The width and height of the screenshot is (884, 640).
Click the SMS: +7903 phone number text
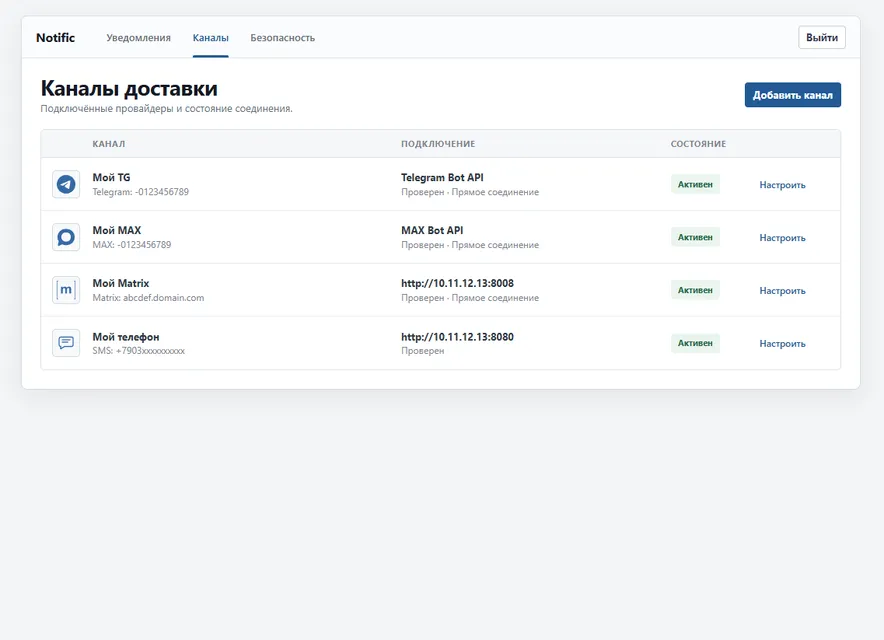139,351
